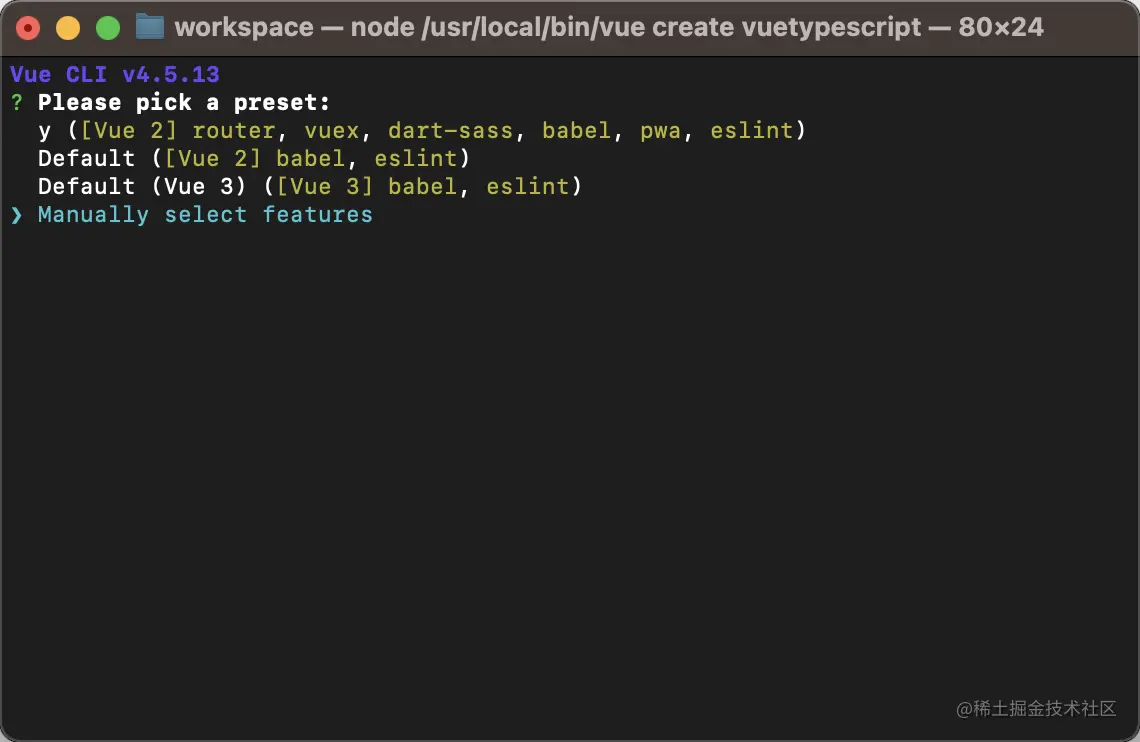Click the cyan selection pointer arrow
Screen dimensions: 1140x742
17,215
